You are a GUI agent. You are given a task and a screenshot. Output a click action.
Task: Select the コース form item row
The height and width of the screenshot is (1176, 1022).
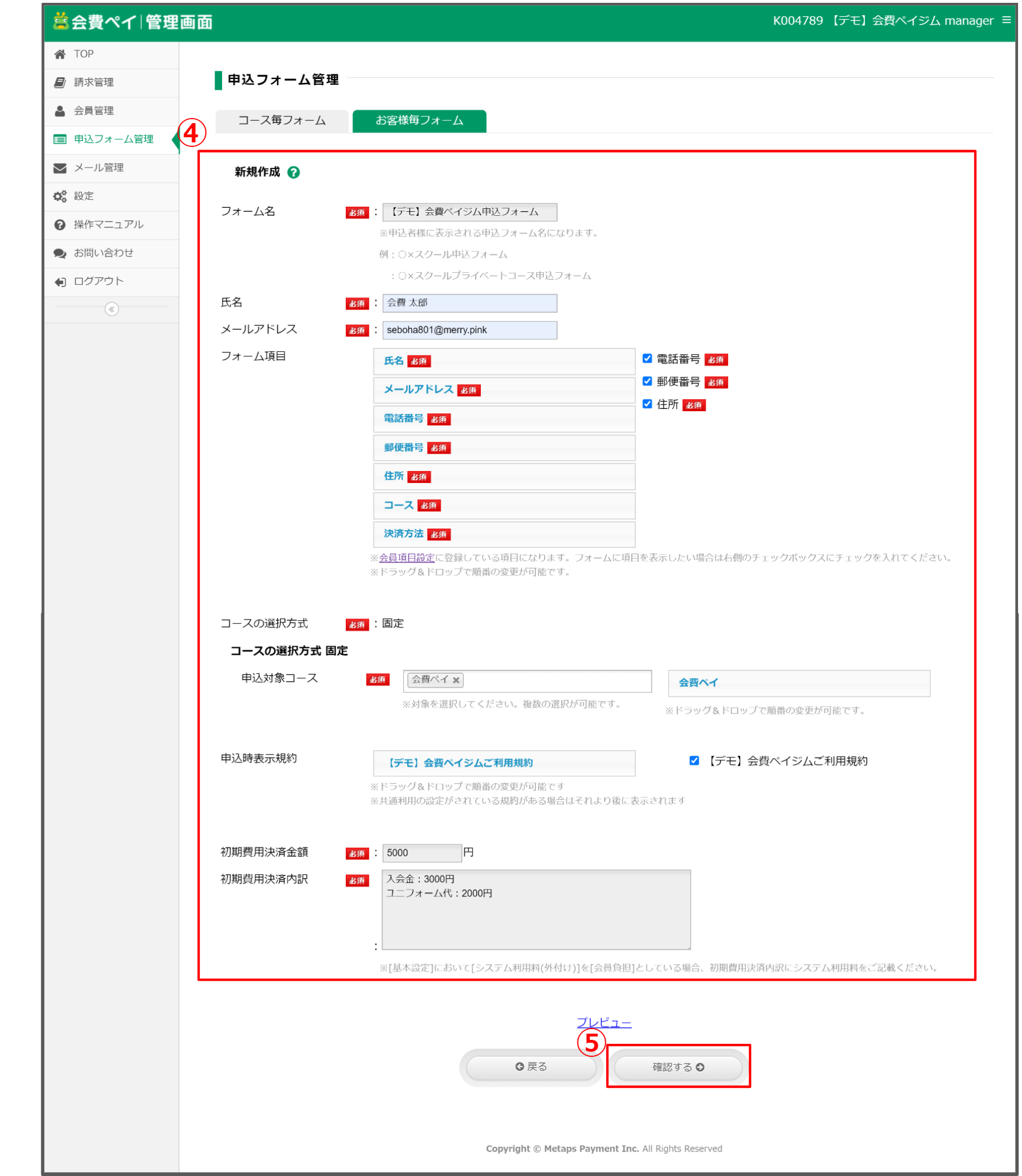[x=505, y=507]
